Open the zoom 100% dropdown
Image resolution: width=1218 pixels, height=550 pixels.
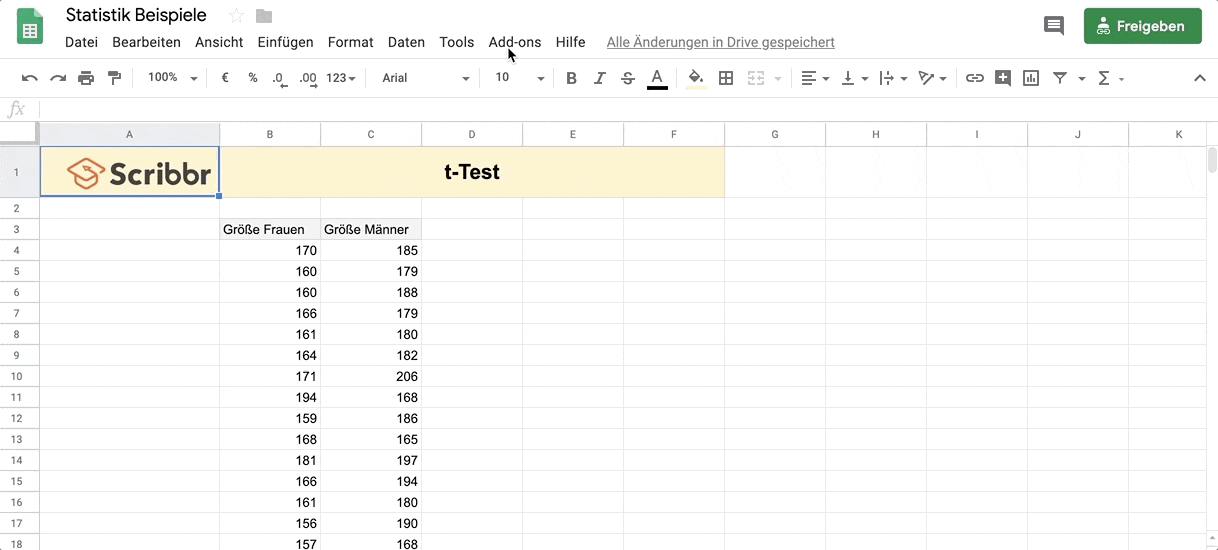click(173, 78)
